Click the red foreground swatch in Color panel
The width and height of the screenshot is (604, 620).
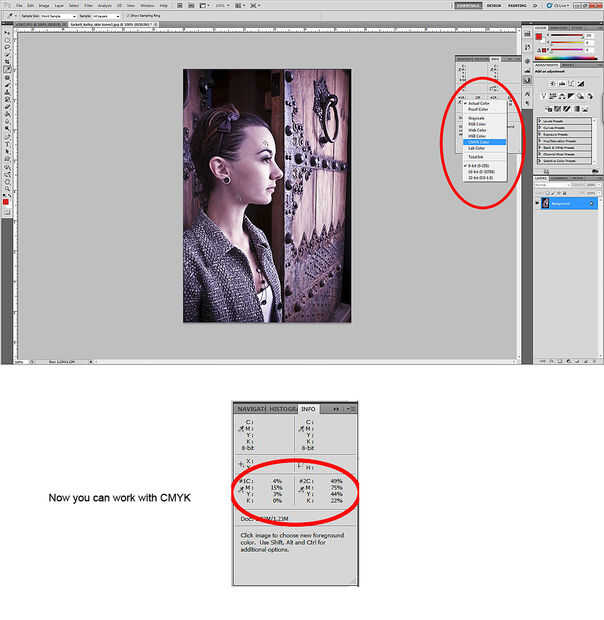click(x=539, y=36)
